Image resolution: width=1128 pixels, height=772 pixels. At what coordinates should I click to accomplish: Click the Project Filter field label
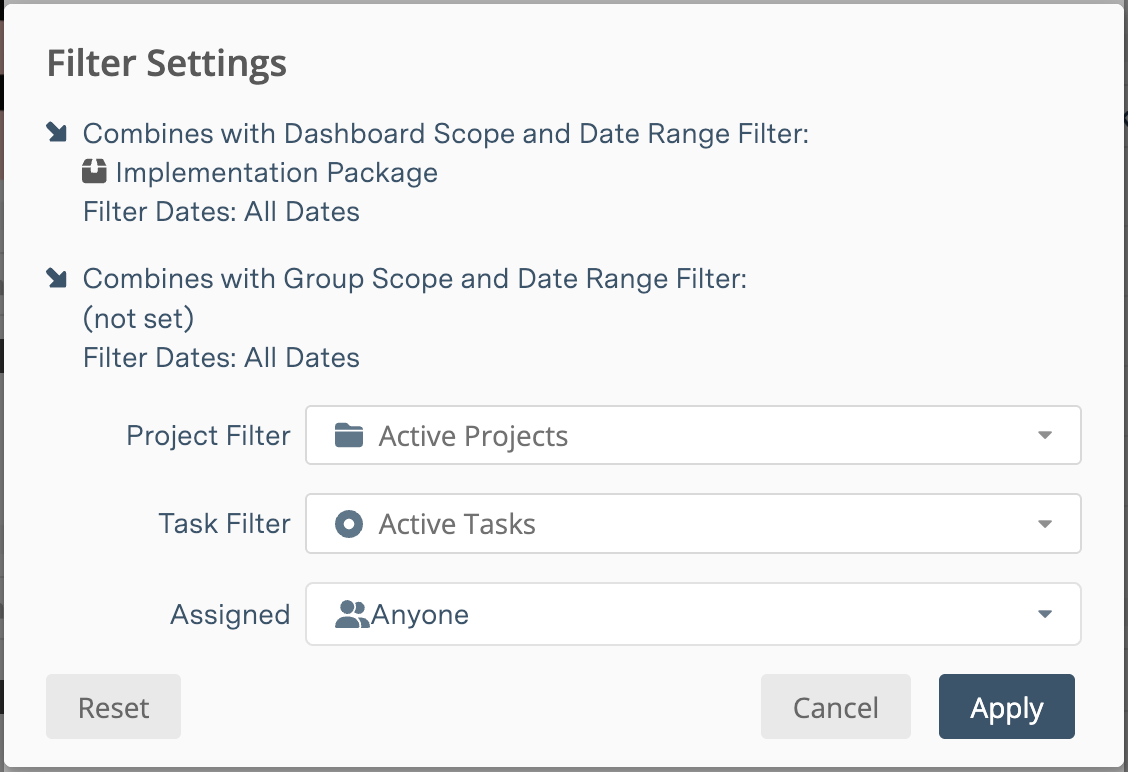click(x=207, y=435)
